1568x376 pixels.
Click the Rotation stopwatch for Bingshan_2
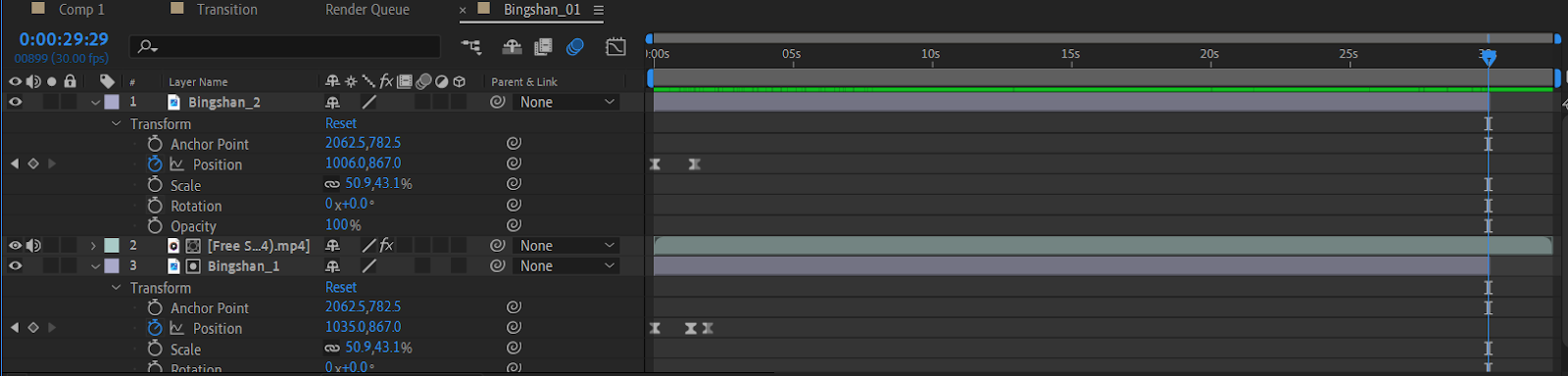click(155, 206)
